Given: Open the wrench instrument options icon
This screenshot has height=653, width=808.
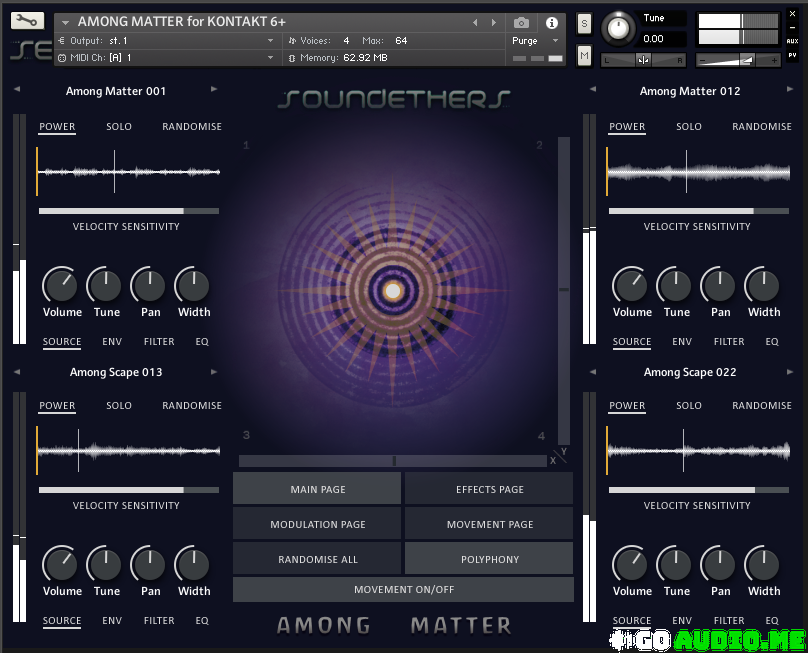Looking at the screenshot, I should pyautogui.click(x=27, y=21).
